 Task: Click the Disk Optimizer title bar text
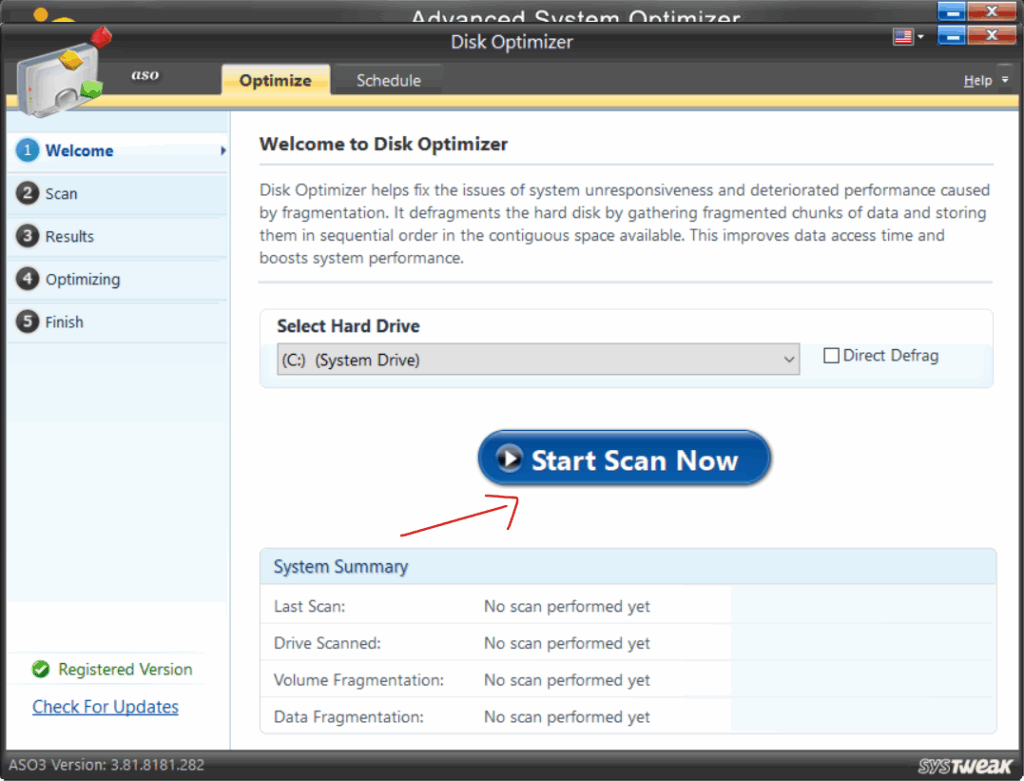pos(512,42)
